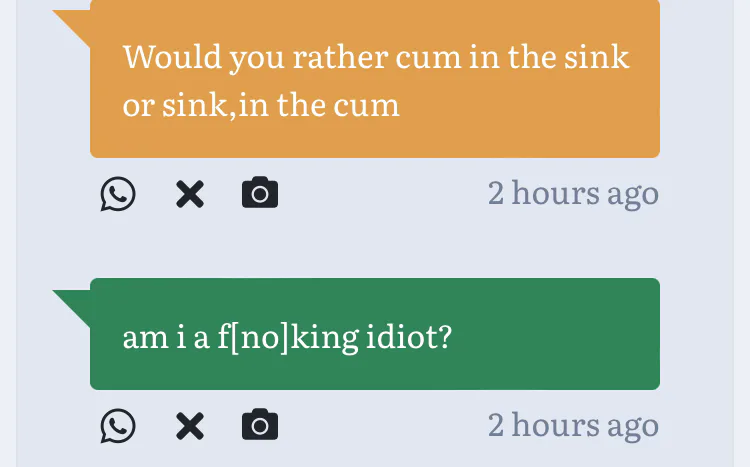Click the gray gap between the two messages
The height and width of the screenshot is (467, 750).
(375, 245)
